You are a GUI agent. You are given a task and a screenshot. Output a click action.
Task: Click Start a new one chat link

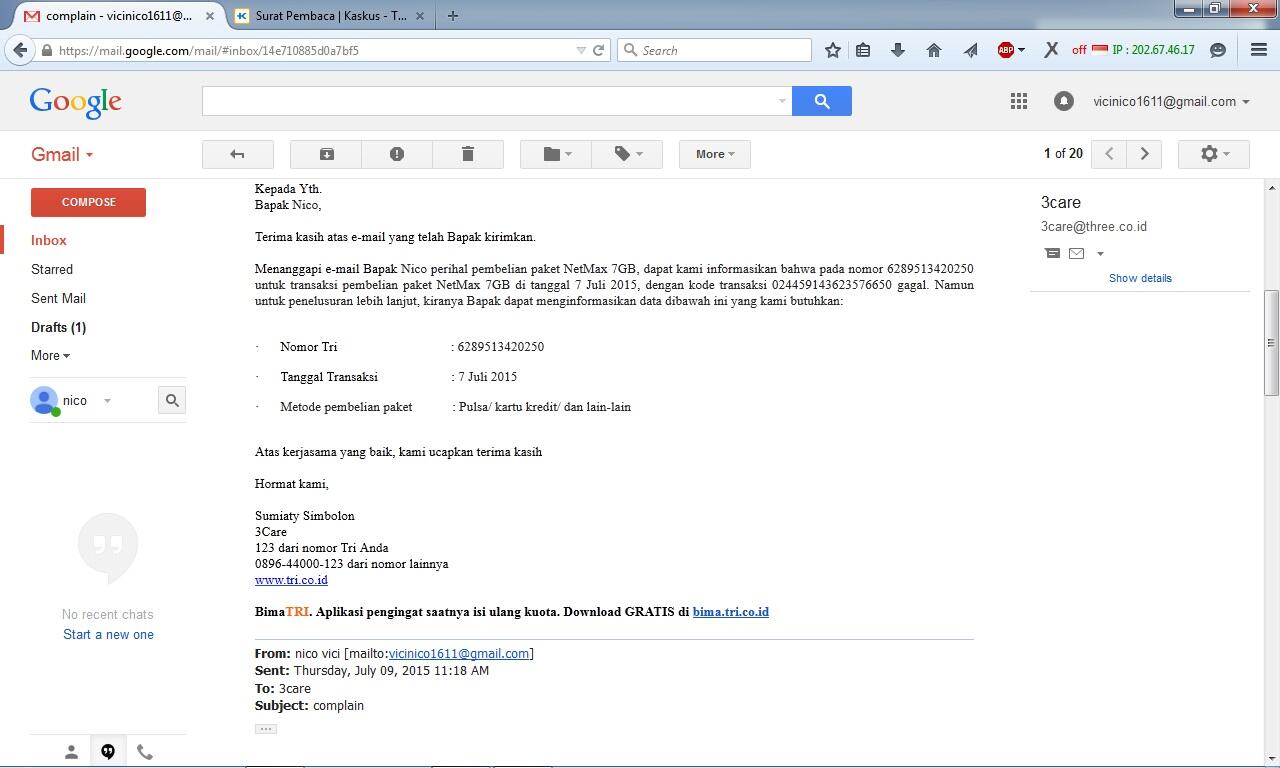[108, 634]
